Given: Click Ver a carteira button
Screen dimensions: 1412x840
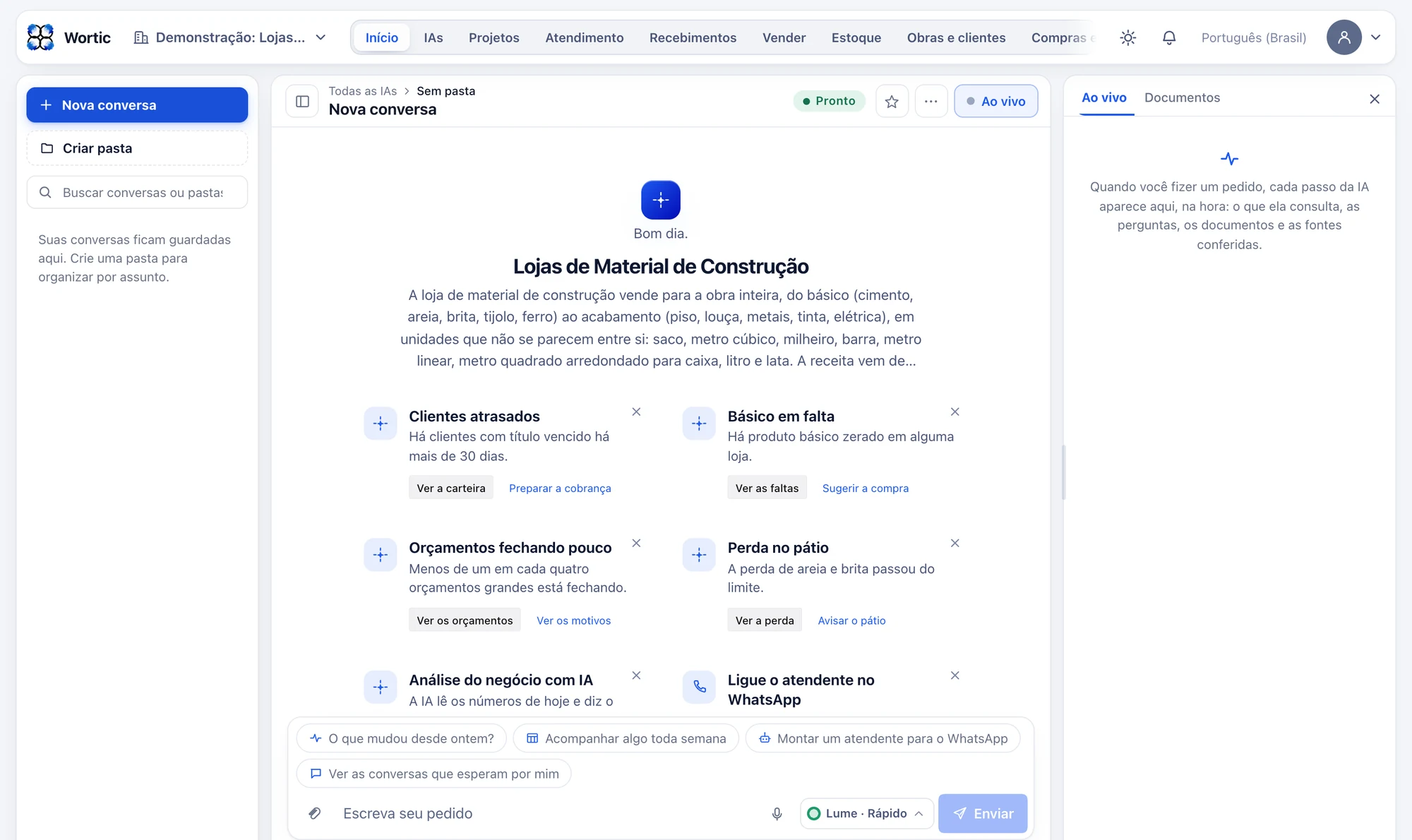Looking at the screenshot, I should [451, 488].
